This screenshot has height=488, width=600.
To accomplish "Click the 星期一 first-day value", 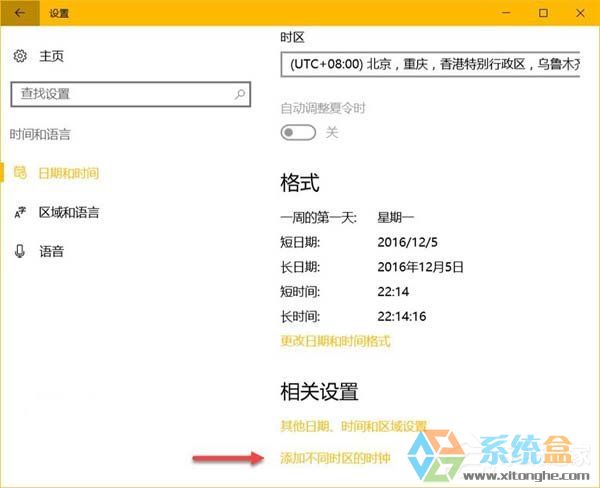I will coord(396,217).
